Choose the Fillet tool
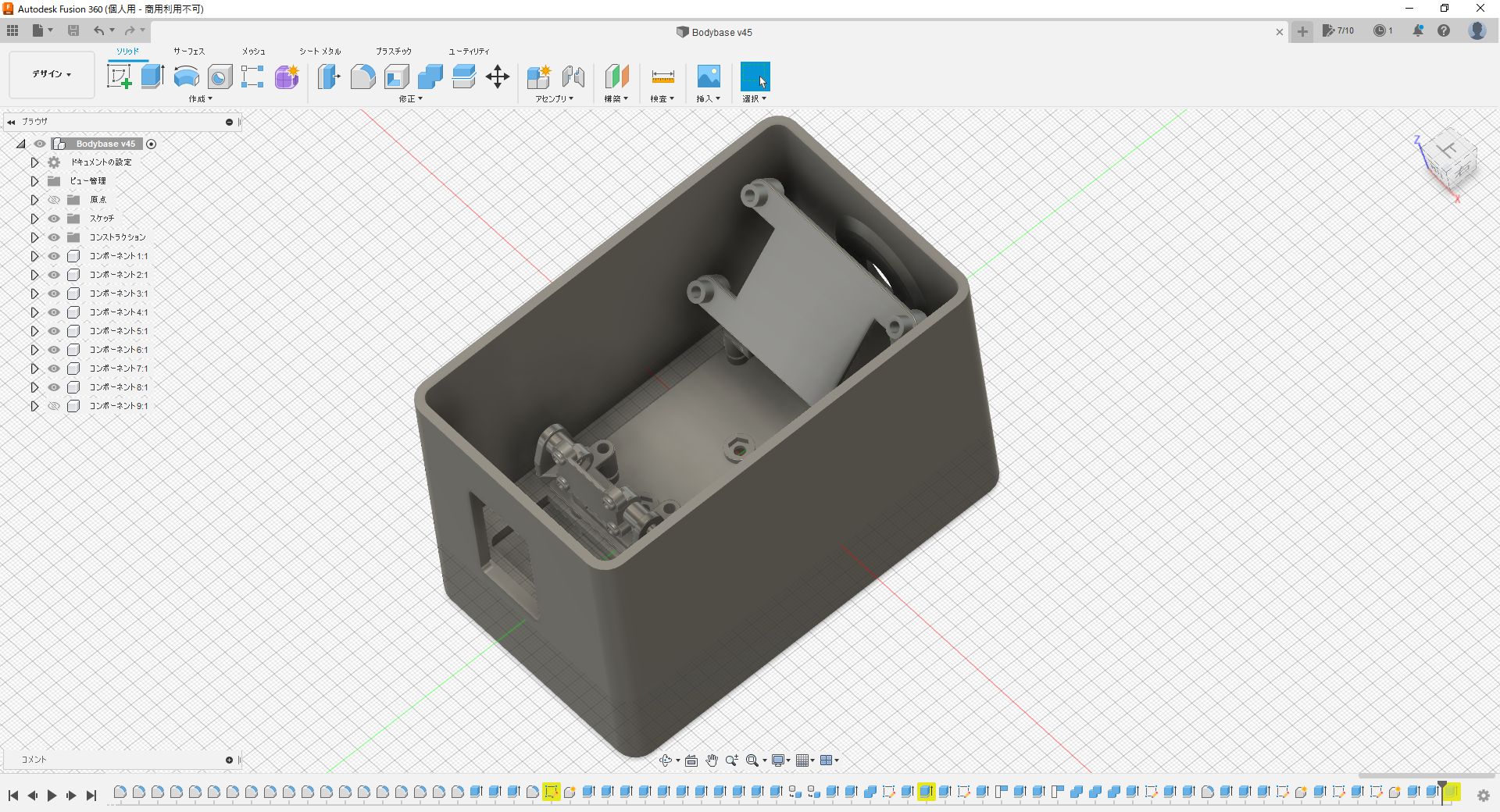The image size is (1500, 812). [x=362, y=77]
